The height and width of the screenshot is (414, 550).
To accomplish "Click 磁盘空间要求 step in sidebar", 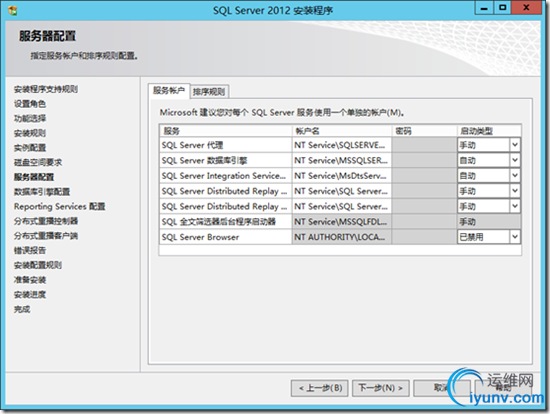I will [38, 162].
